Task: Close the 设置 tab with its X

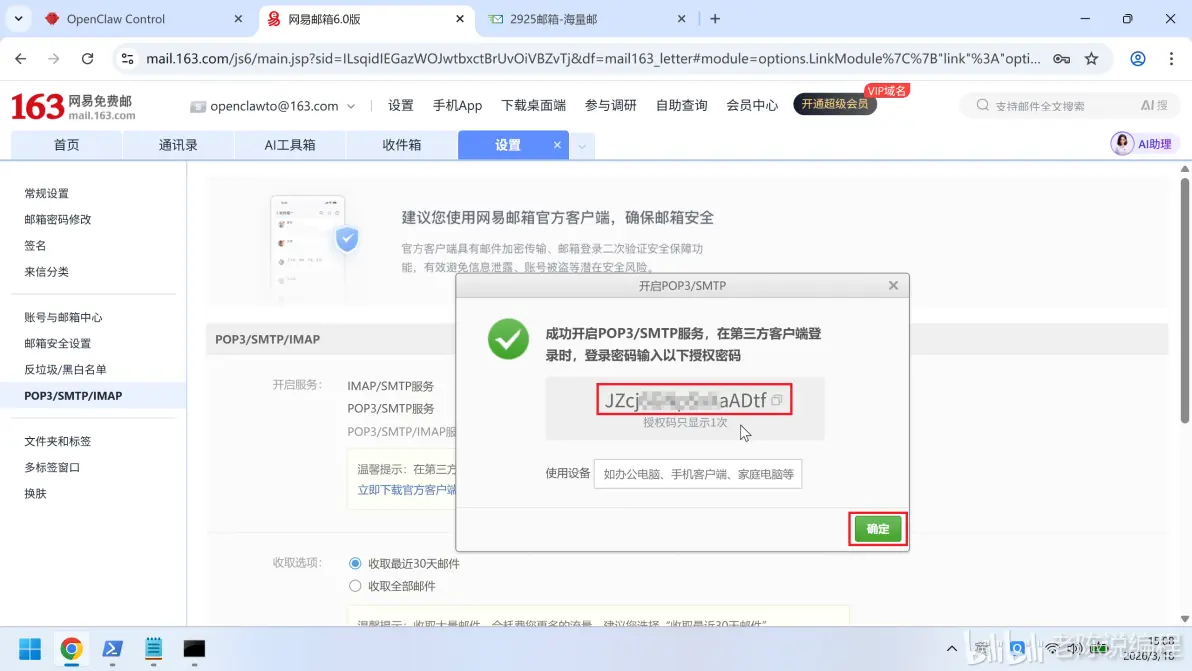Action: coord(557,144)
